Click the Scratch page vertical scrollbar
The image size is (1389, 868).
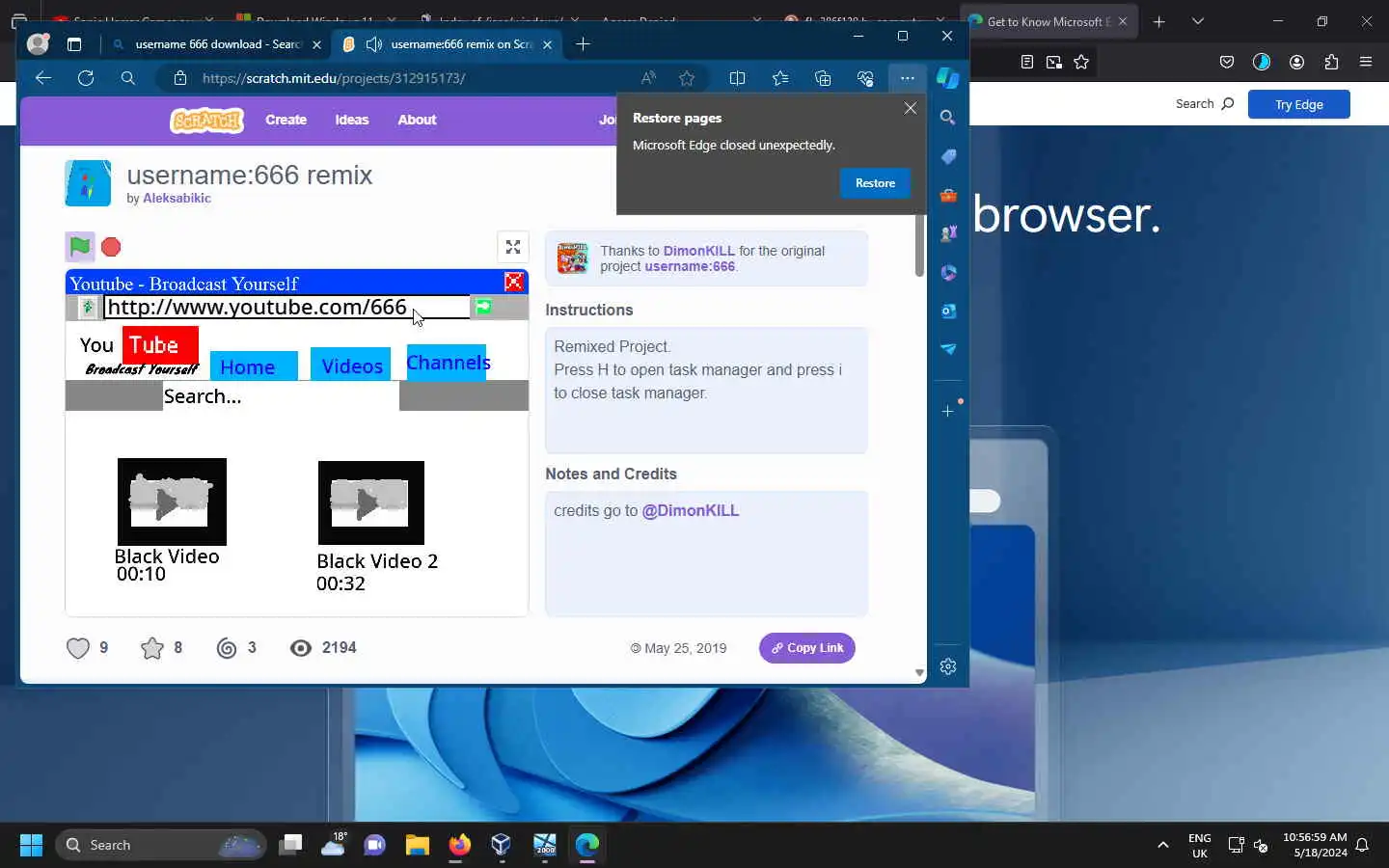[919, 246]
